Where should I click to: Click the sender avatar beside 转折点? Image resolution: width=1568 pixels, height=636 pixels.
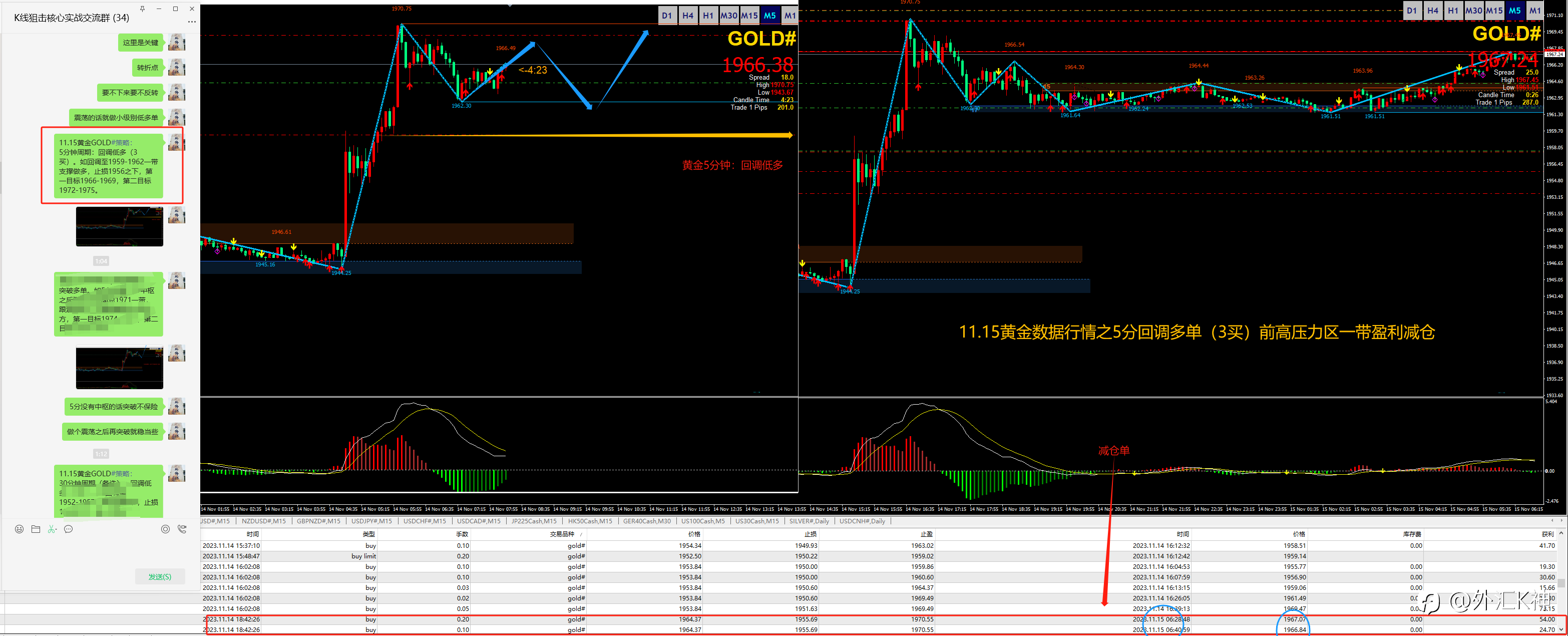coord(177,67)
